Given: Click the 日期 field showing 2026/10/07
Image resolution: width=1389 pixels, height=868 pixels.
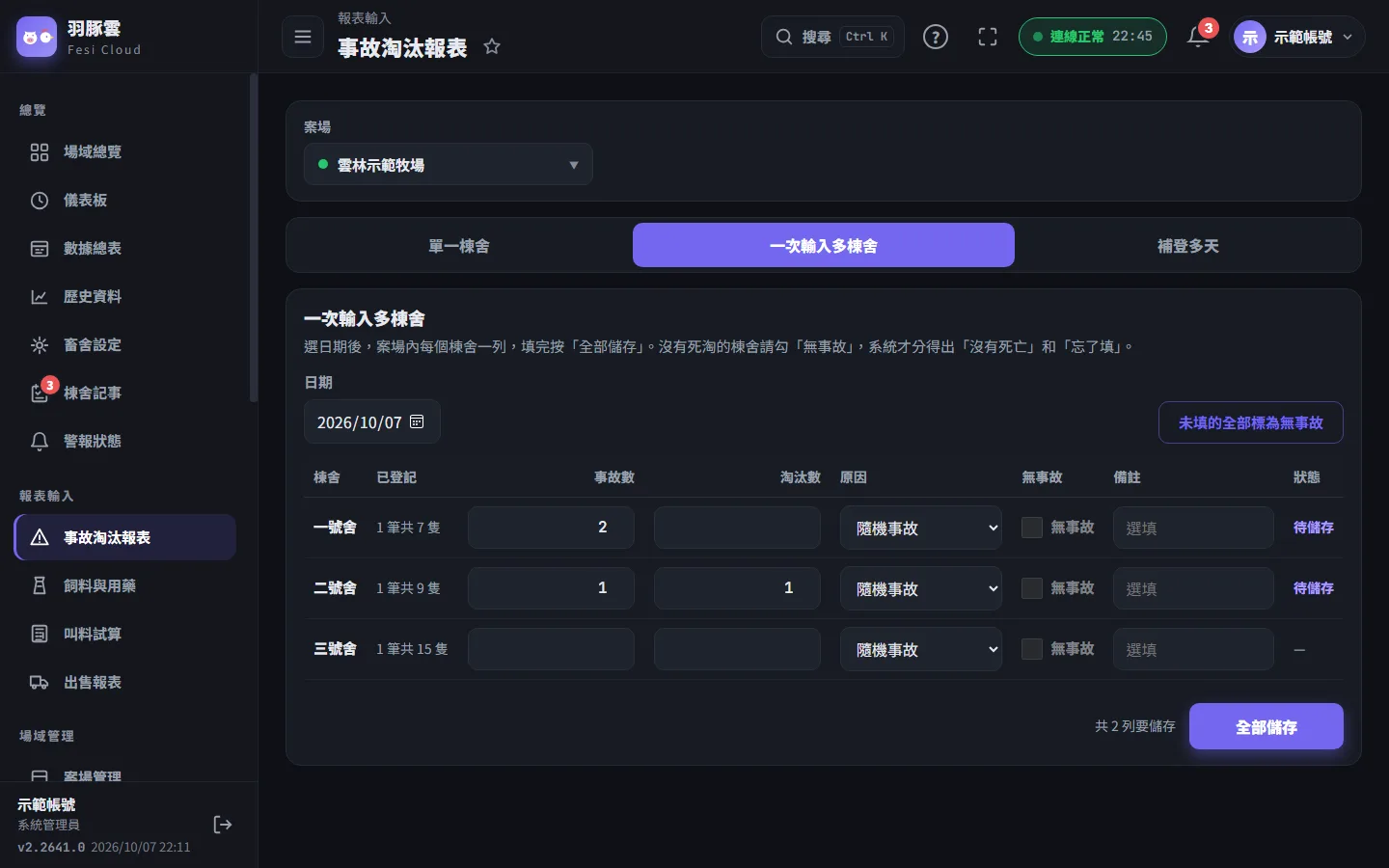Looking at the screenshot, I should click(372, 421).
